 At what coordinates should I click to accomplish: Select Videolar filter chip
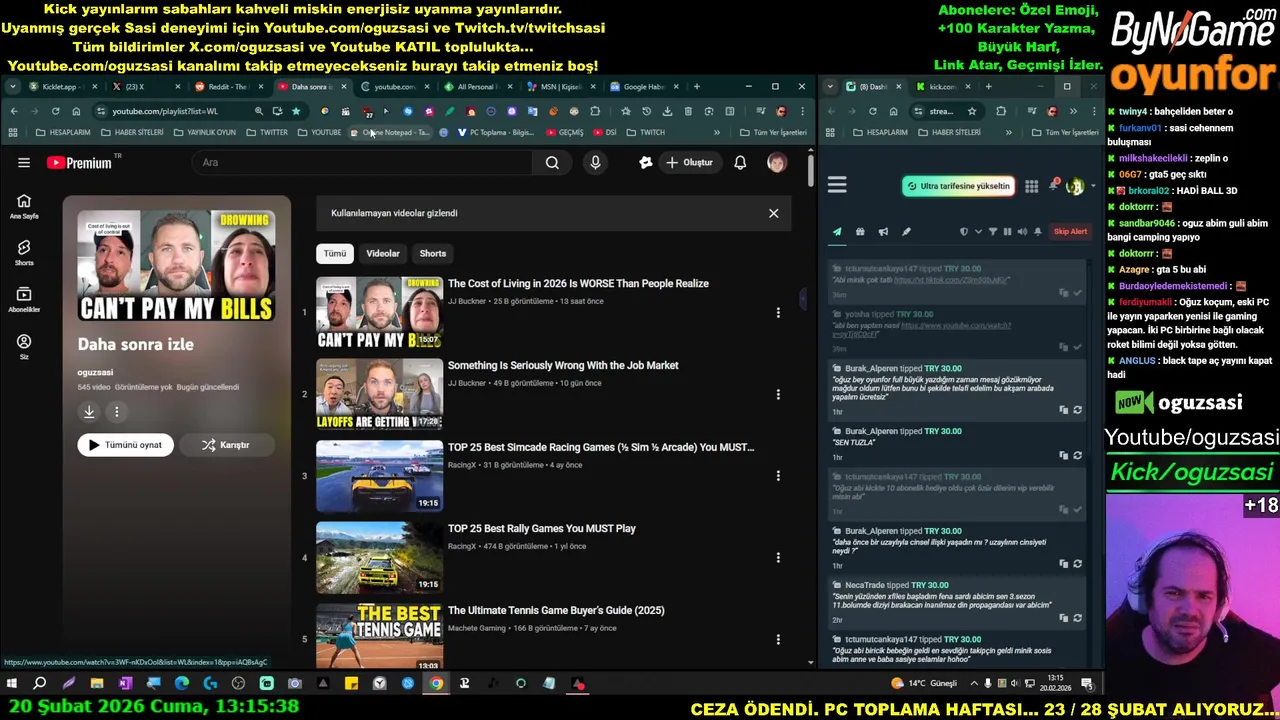(x=383, y=254)
